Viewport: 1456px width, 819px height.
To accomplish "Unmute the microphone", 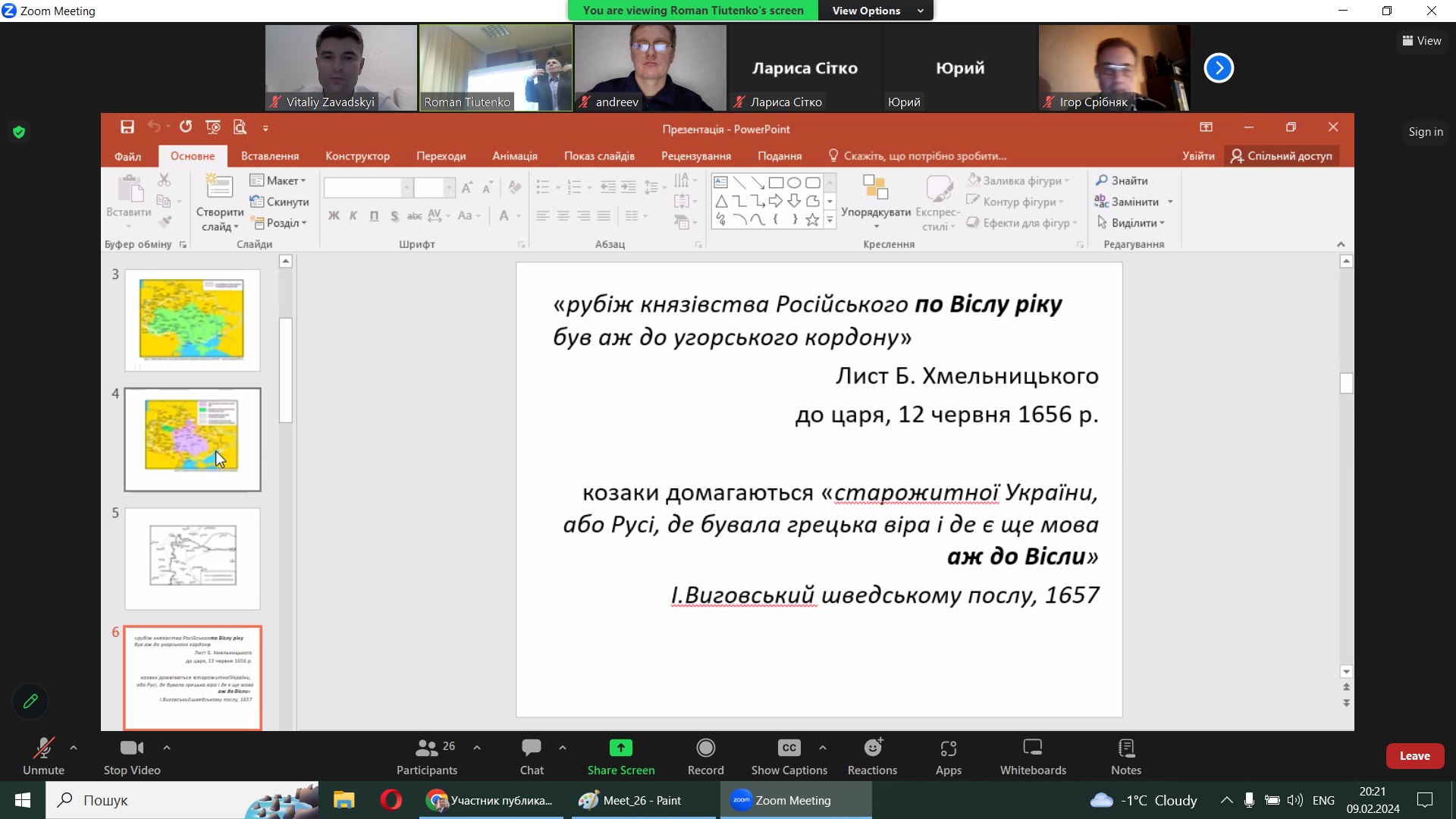I will pyautogui.click(x=43, y=748).
